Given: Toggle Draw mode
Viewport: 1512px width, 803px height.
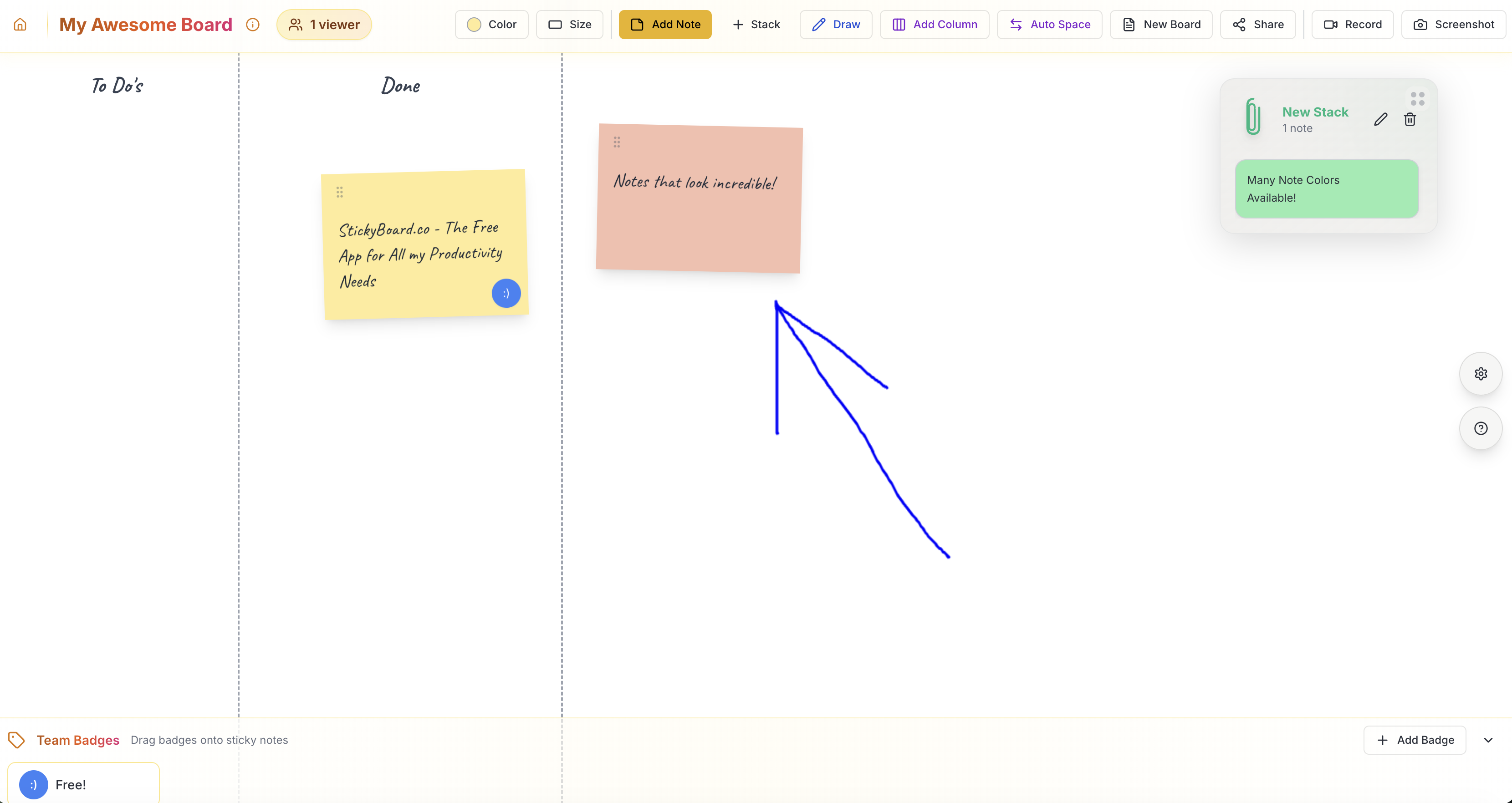Looking at the screenshot, I should coord(835,25).
